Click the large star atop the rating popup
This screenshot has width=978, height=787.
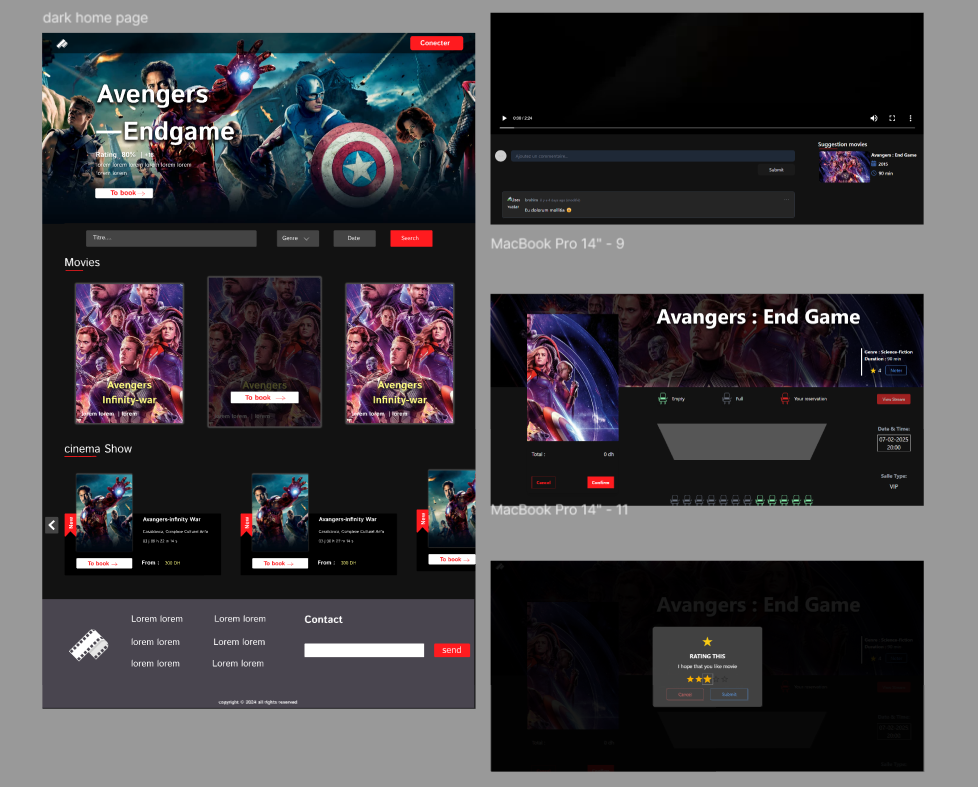coord(707,642)
